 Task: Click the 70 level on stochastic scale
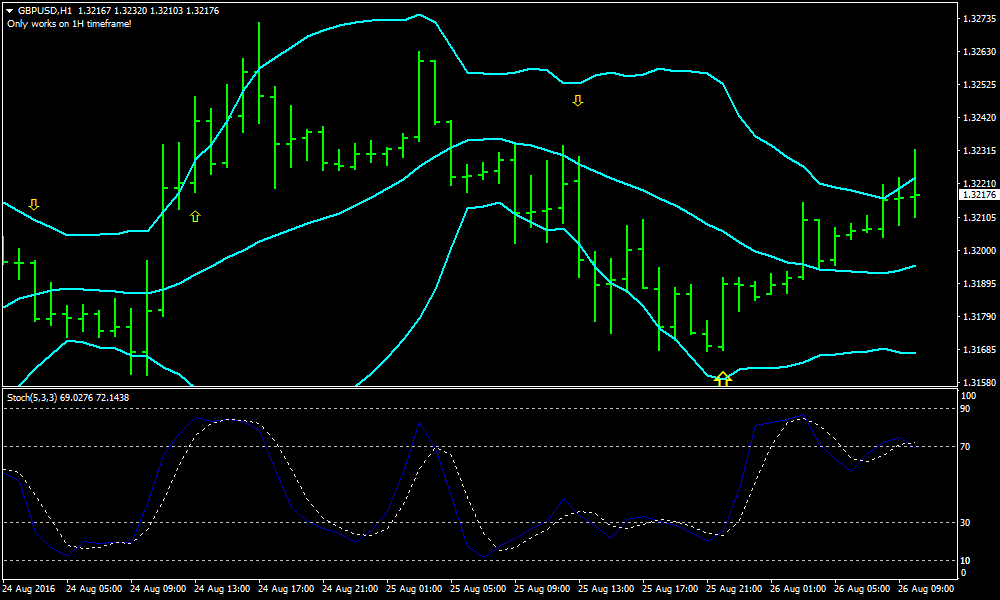click(965, 447)
